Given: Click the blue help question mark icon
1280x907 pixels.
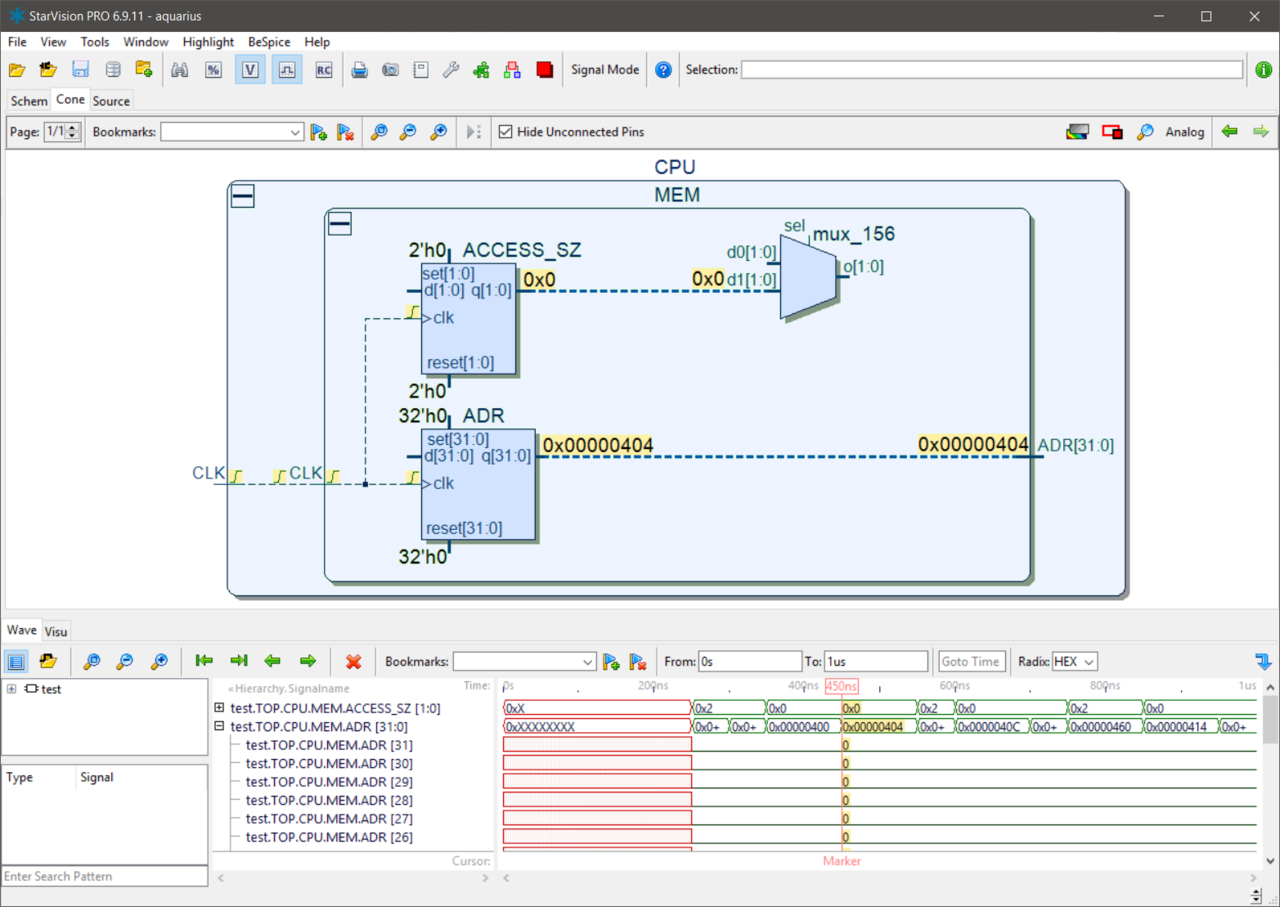Looking at the screenshot, I should (663, 70).
